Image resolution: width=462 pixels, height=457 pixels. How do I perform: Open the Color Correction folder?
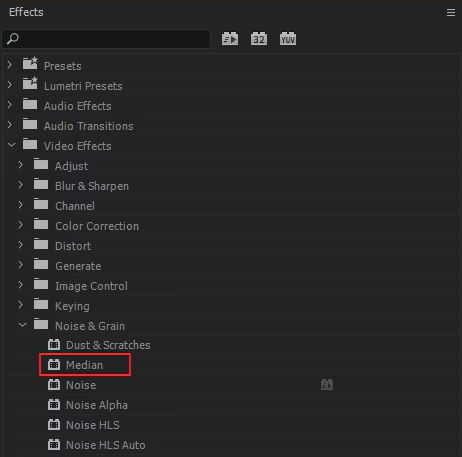21,225
